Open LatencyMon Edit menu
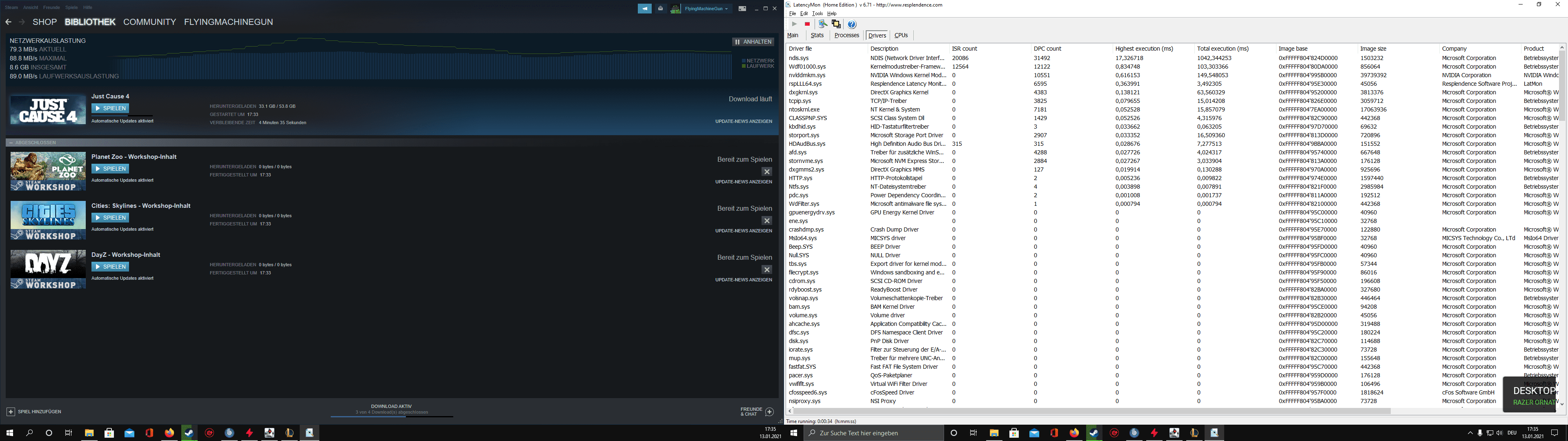The image size is (1568, 441). point(804,13)
